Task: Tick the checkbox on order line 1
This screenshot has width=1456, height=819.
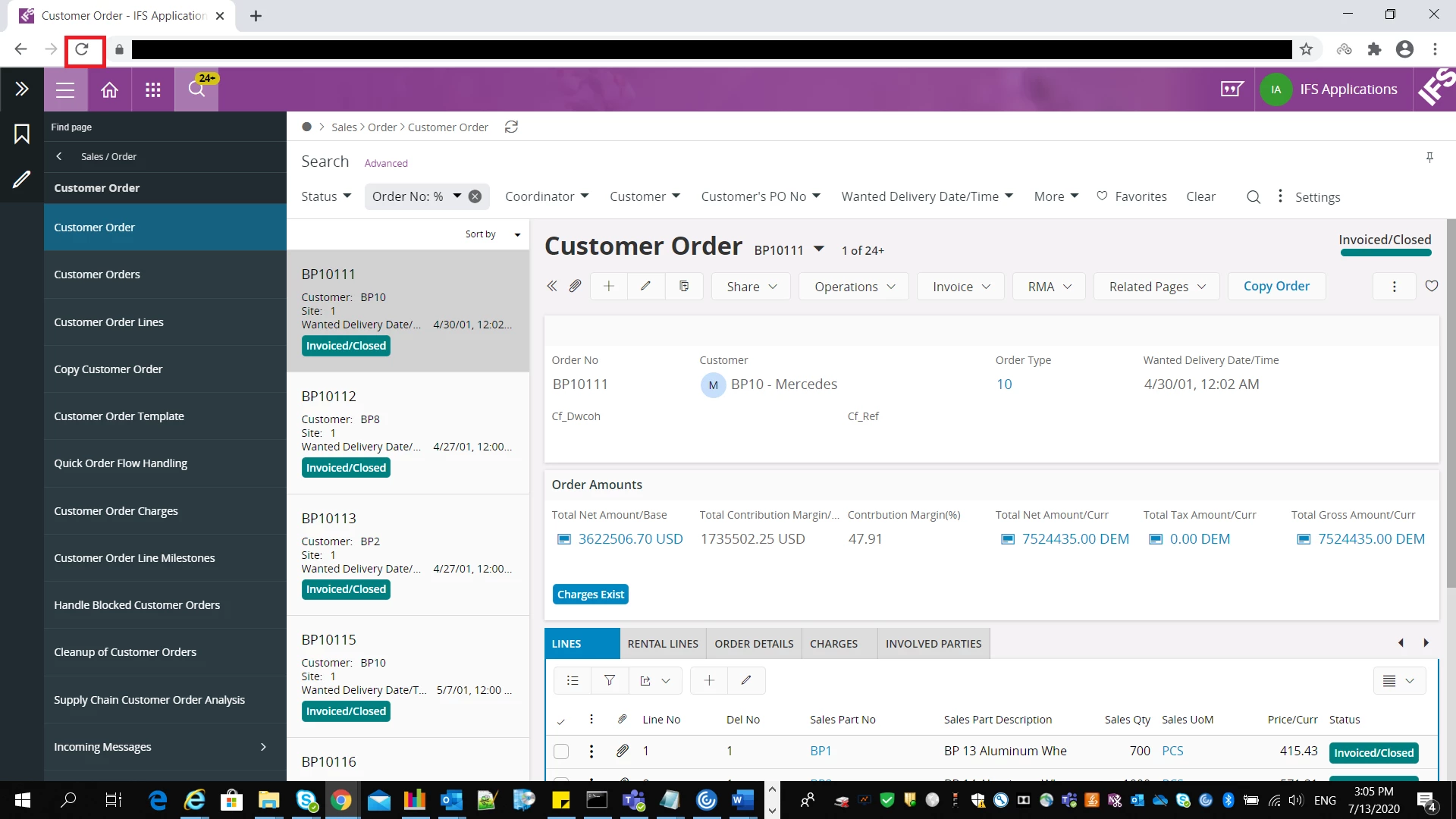Action: [561, 752]
